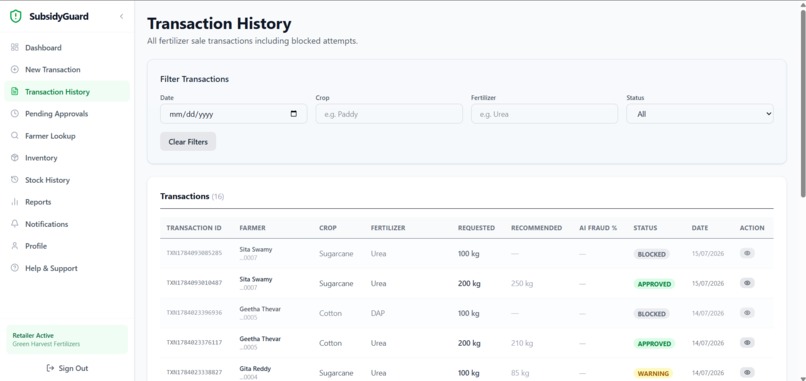Click the Reports bar chart icon

[x=14, y=202]
